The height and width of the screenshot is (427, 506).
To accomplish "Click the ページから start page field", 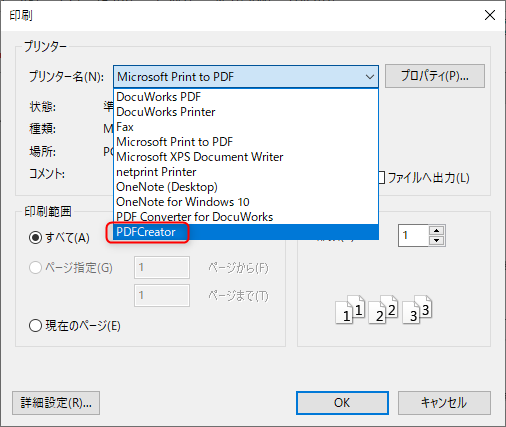I will [x=162, y=267].
